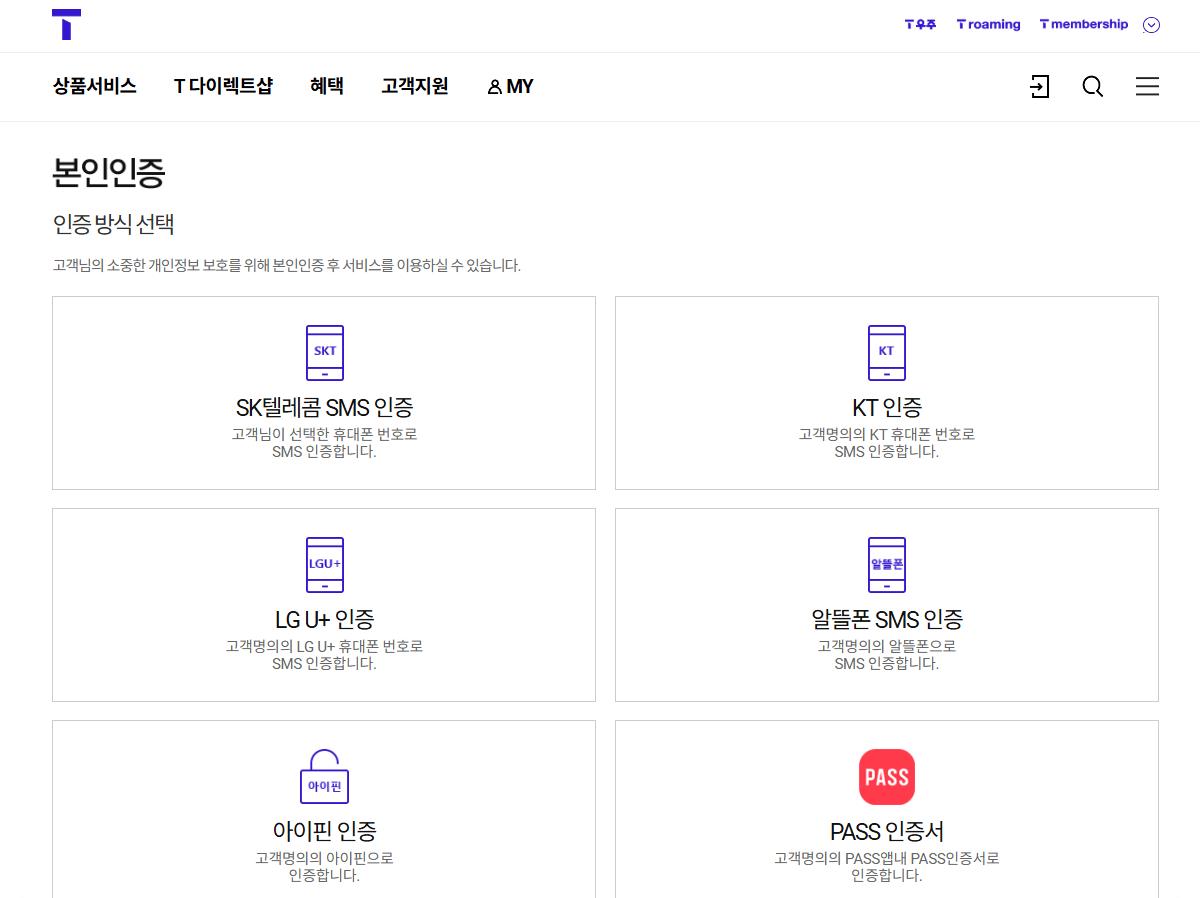Viewport: 1200px width, 898px height.
Task: Open the 고객지원 menu
Action: 414,86
